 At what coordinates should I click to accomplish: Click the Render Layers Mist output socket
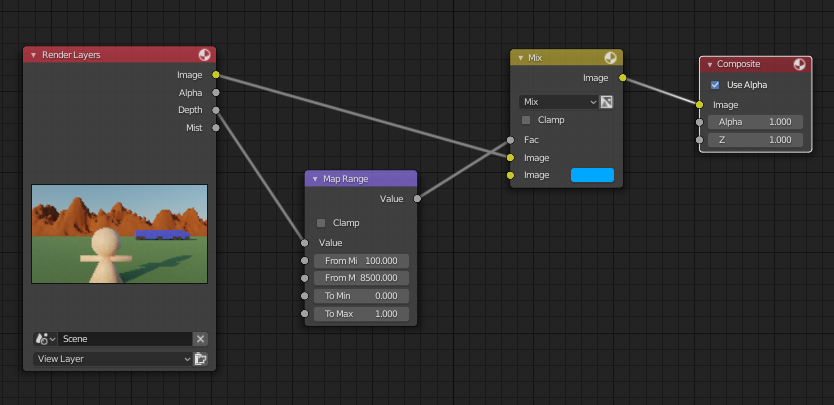[x=215, y=128]
